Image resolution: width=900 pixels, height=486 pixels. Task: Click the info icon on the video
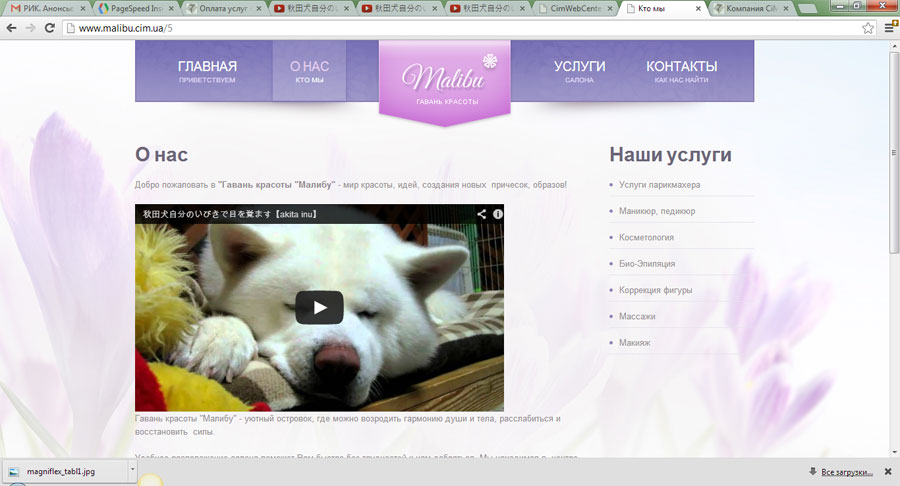point(498,214)
